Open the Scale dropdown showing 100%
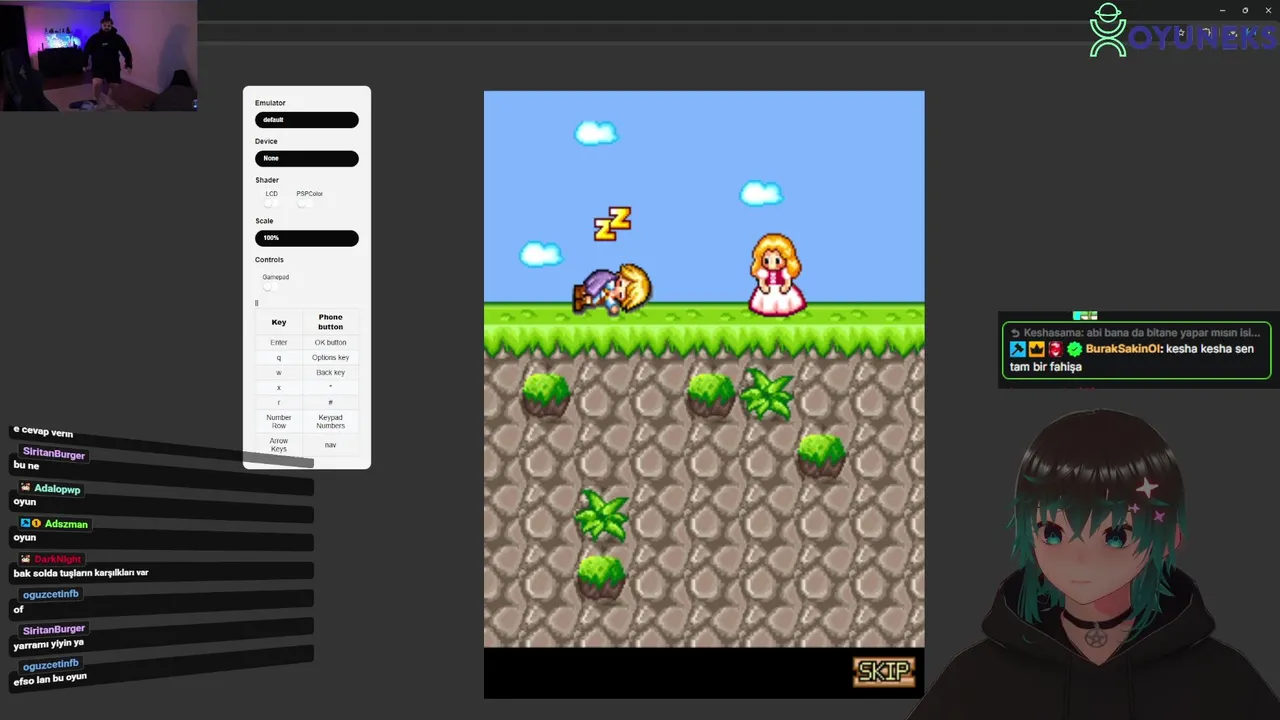The image size is (1280, 720). 306,238
